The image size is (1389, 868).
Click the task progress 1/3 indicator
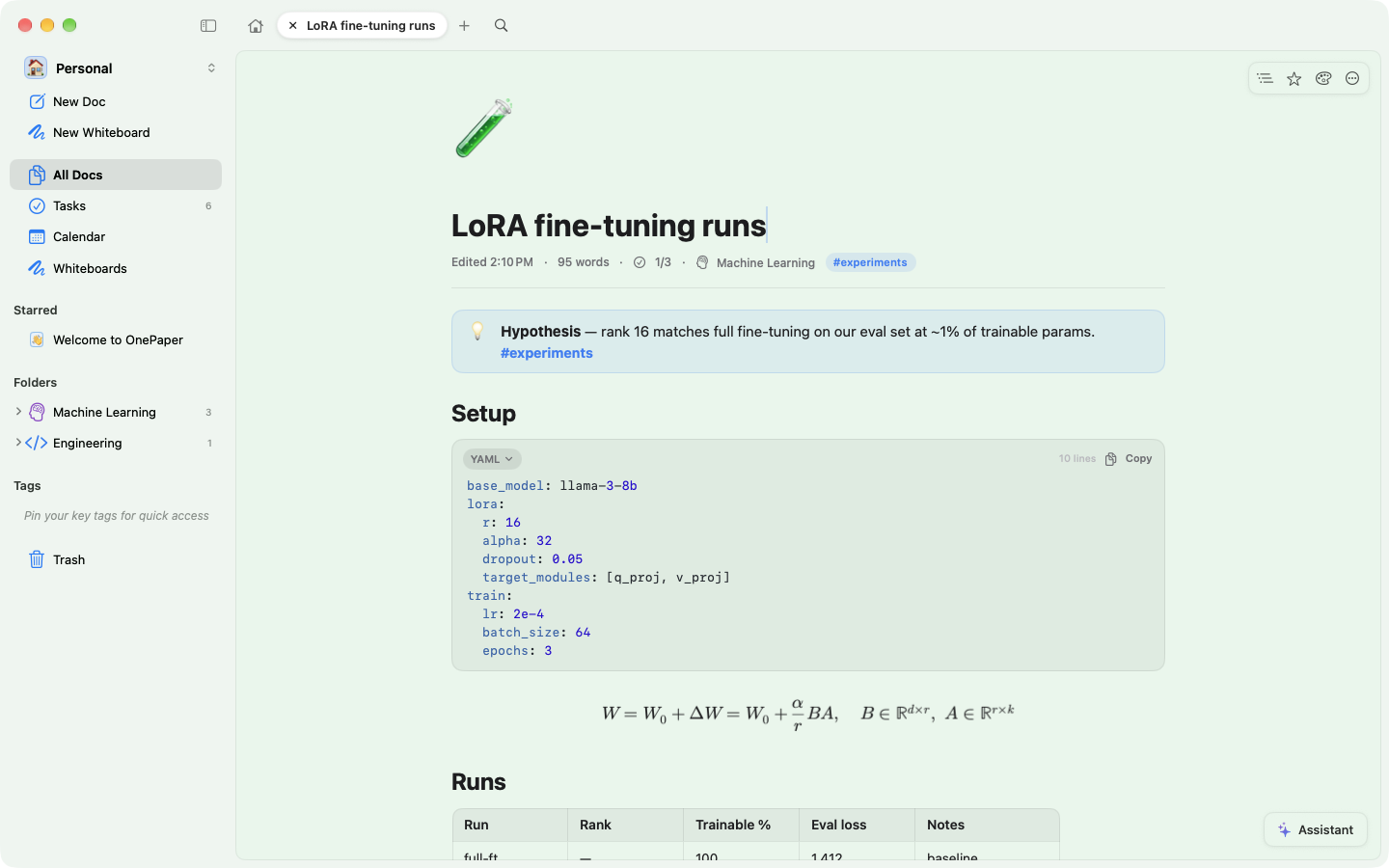653,262
